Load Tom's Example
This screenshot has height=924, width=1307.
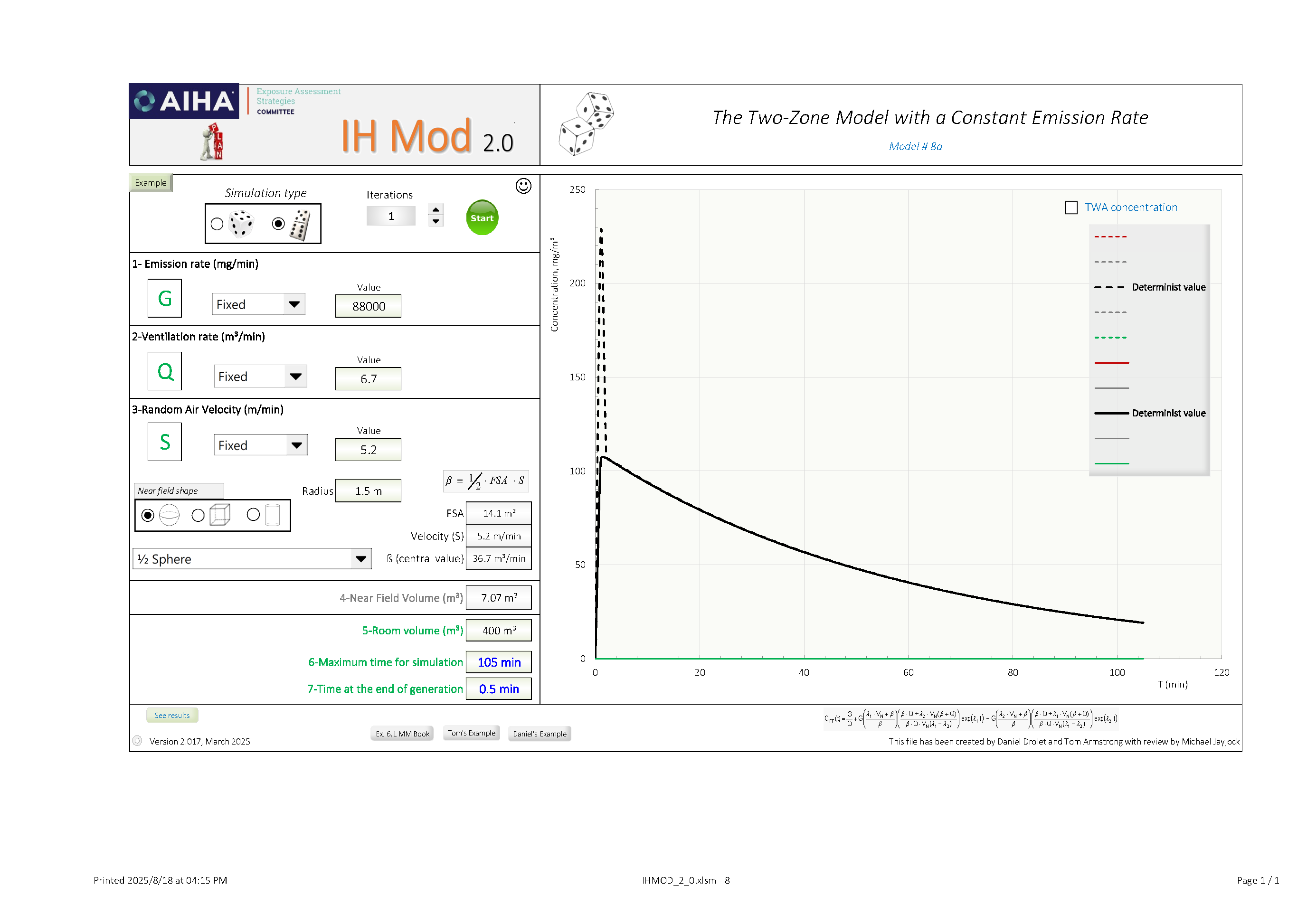click(x=471, y=734)
